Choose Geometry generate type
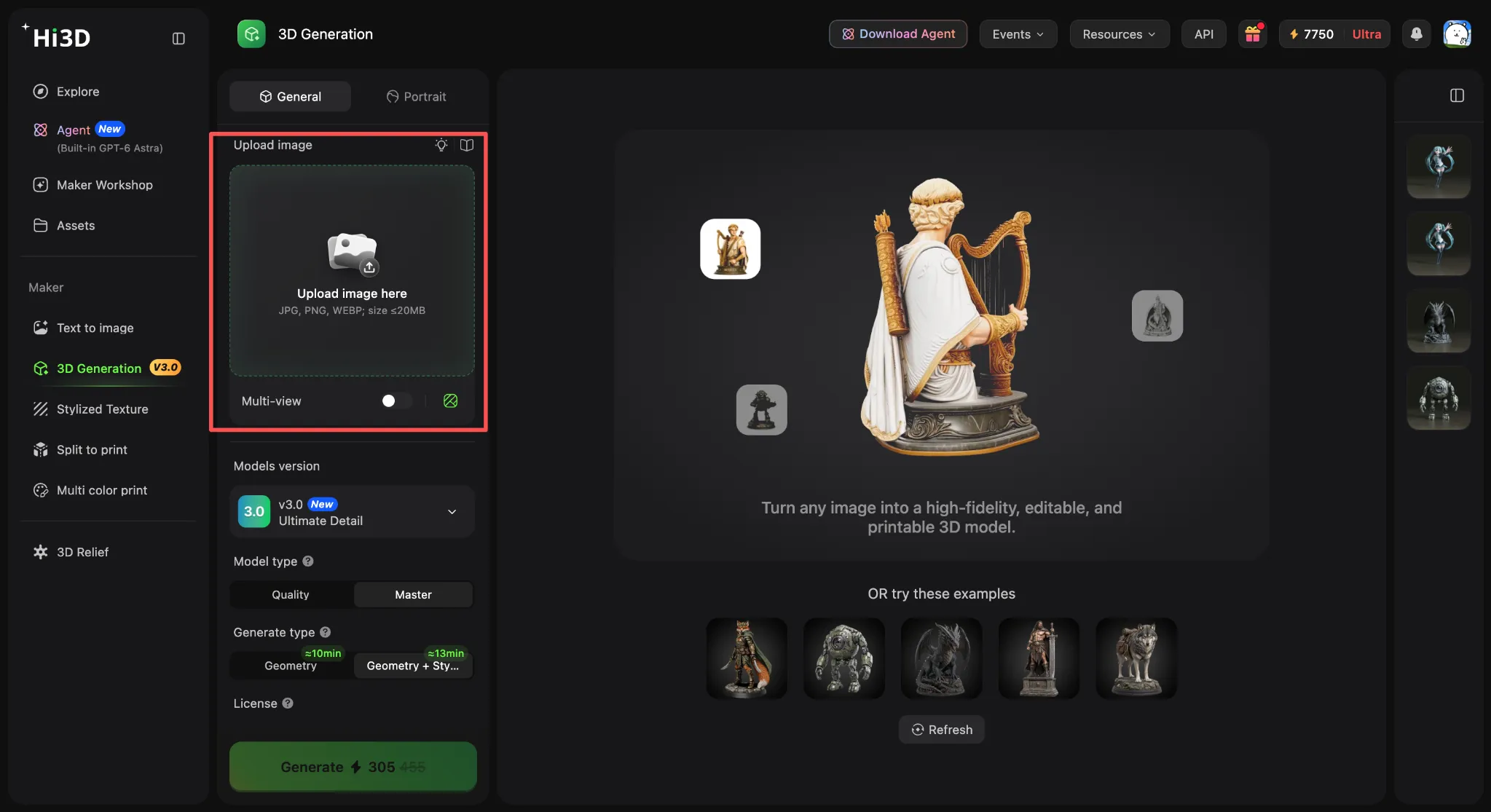Viewport: 1491px width, 812px height. coord(291,666)
